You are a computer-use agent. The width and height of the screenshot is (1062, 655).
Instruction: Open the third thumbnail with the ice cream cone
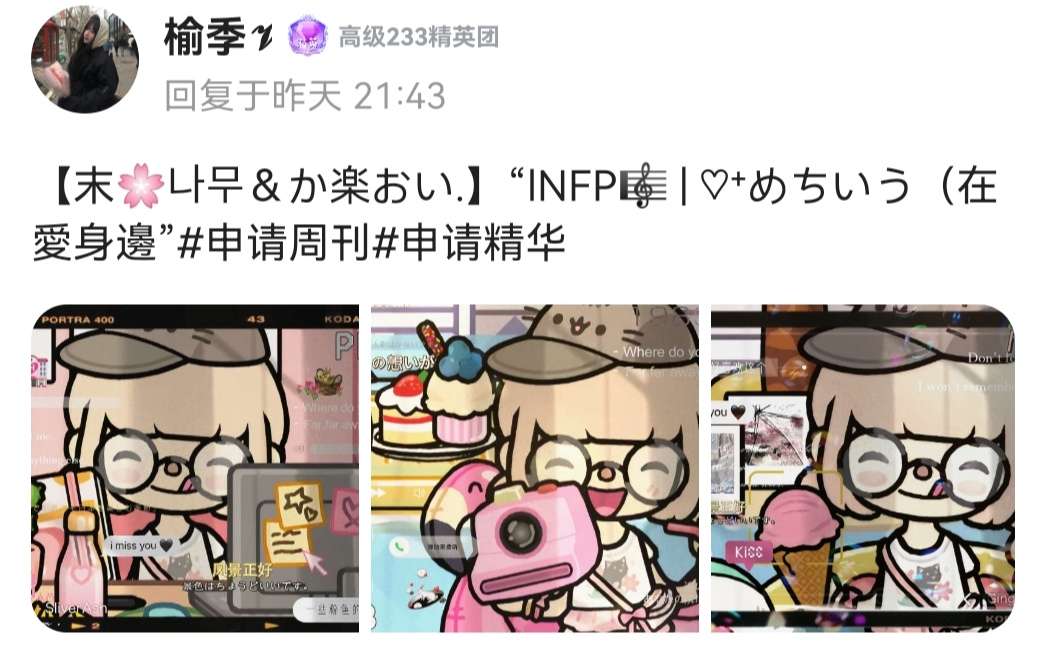[x=863, y=468]
